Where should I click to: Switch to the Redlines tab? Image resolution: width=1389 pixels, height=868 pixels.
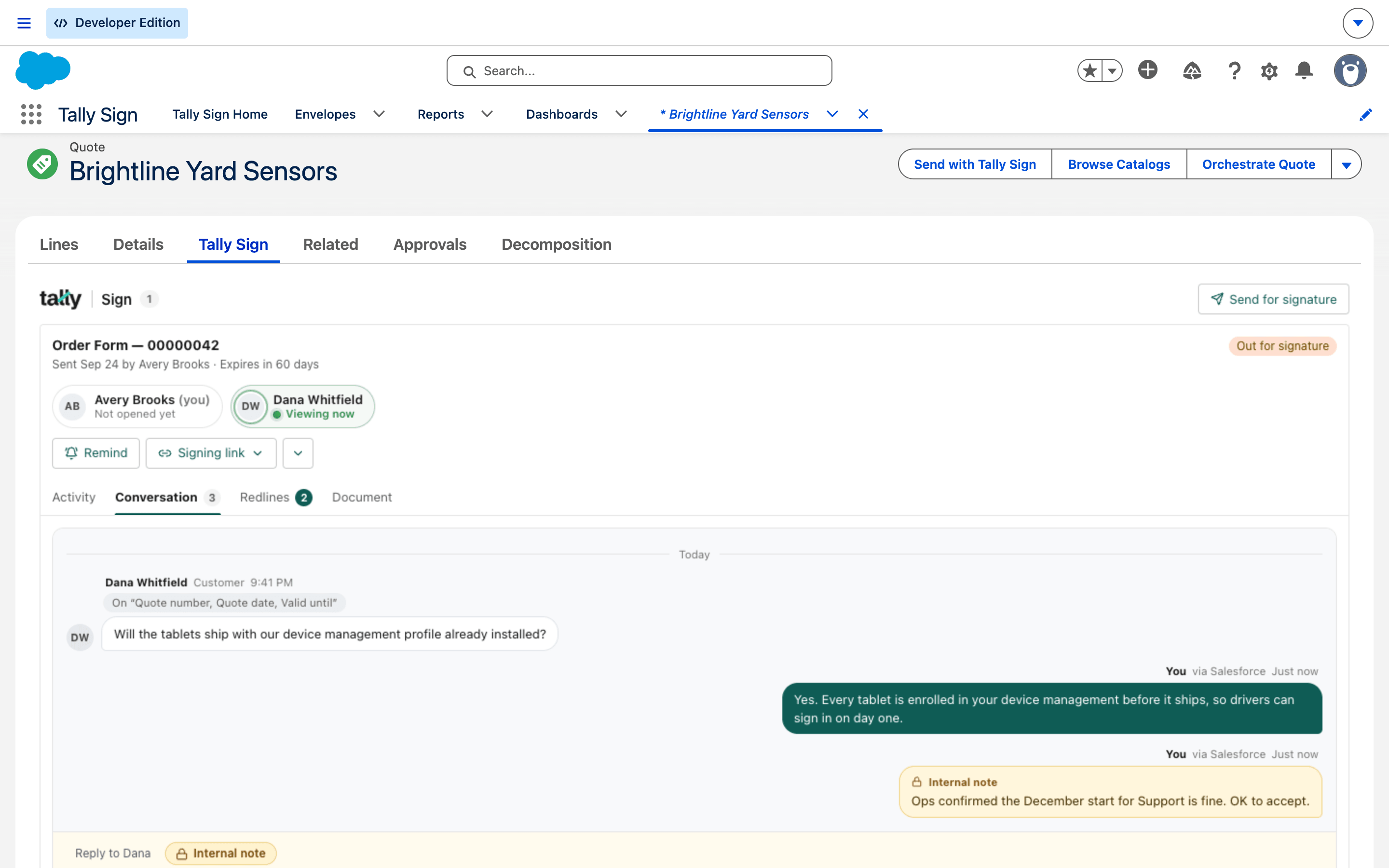(x=275, y=497)
